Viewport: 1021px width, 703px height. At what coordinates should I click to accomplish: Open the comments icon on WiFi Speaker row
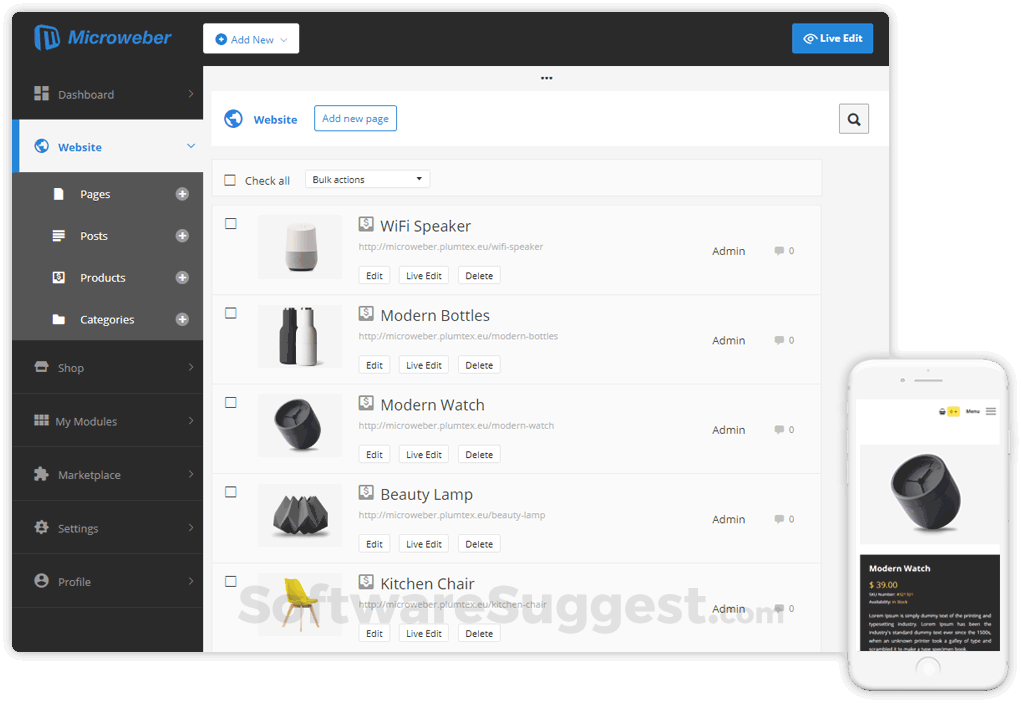[x=778, y=250]
